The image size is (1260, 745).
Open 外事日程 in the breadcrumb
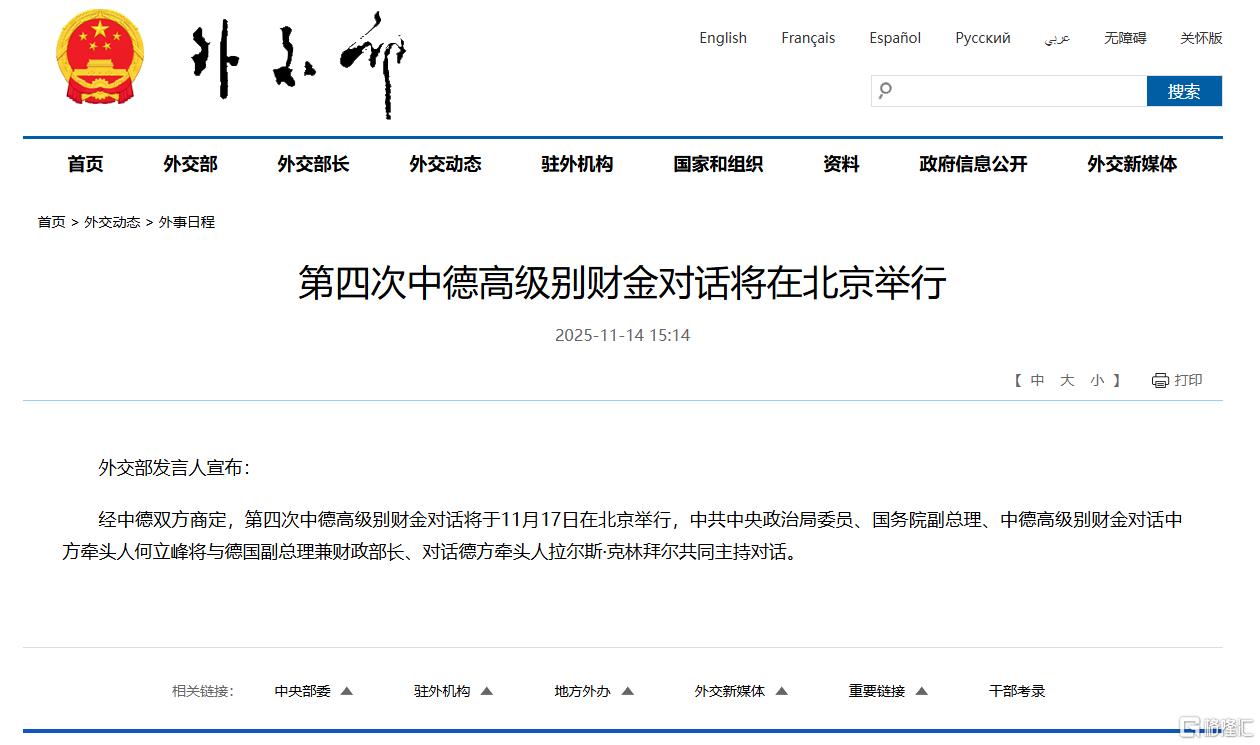point(187,222)
